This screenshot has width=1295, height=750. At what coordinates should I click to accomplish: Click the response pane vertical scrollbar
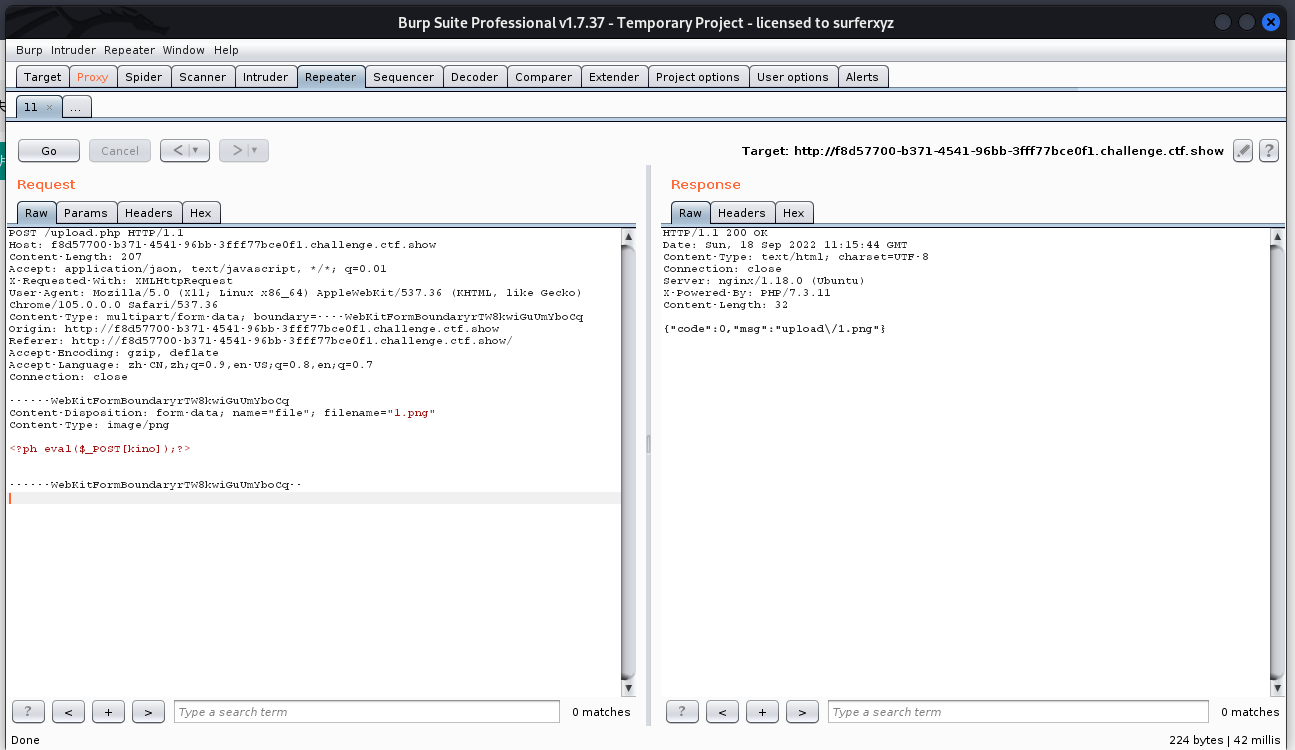click(x=1276, y=462)
